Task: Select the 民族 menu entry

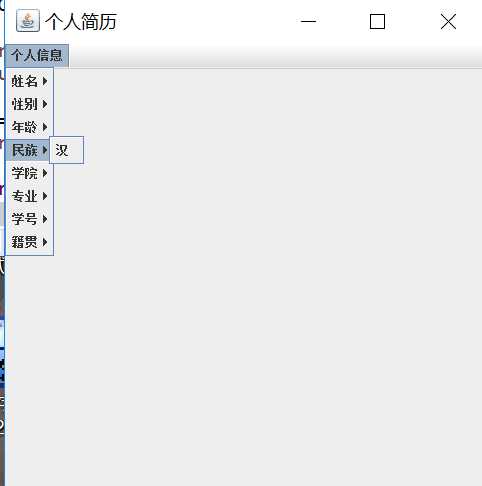Action: [x=28, y=150]
